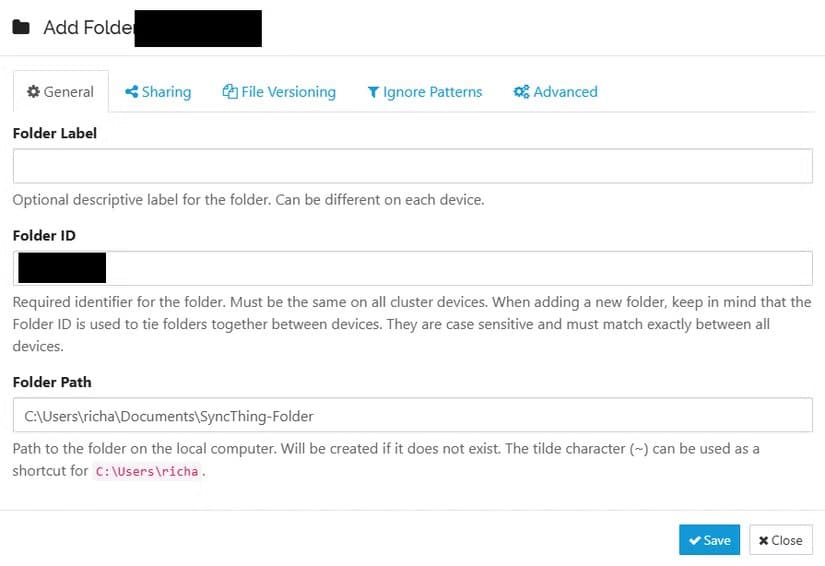This screenshot has height=566, width=825.
Task: Focus the Folder Label text field
Action: point(412,166)
